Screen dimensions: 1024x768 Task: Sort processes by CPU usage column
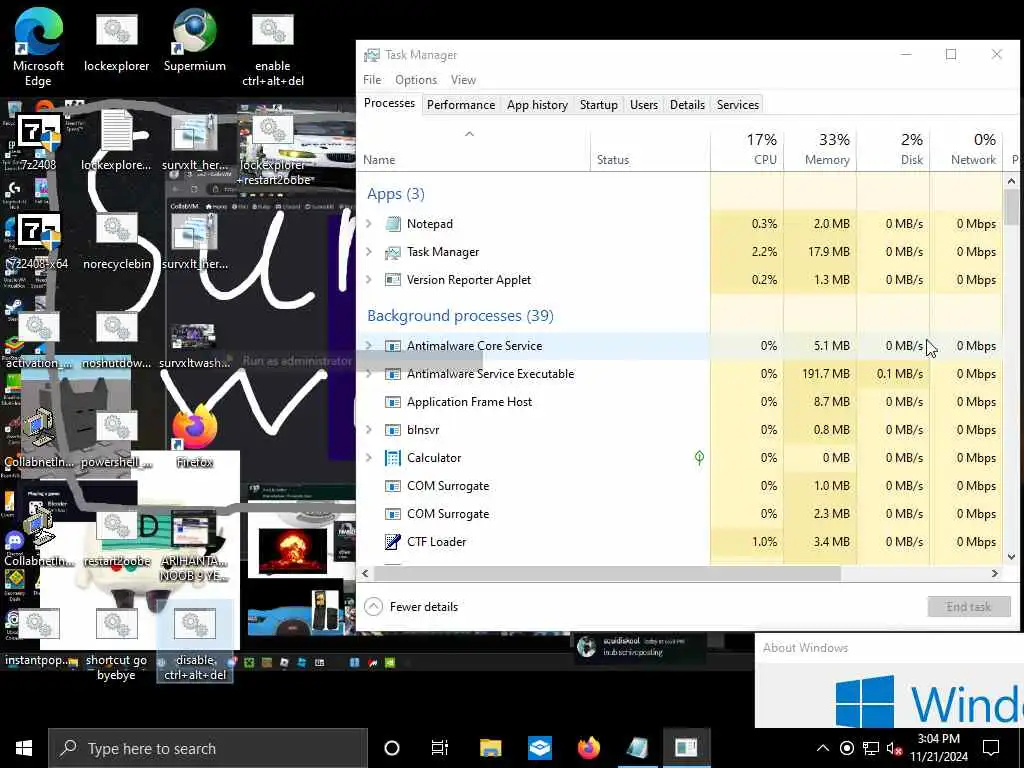pos(747,150)
